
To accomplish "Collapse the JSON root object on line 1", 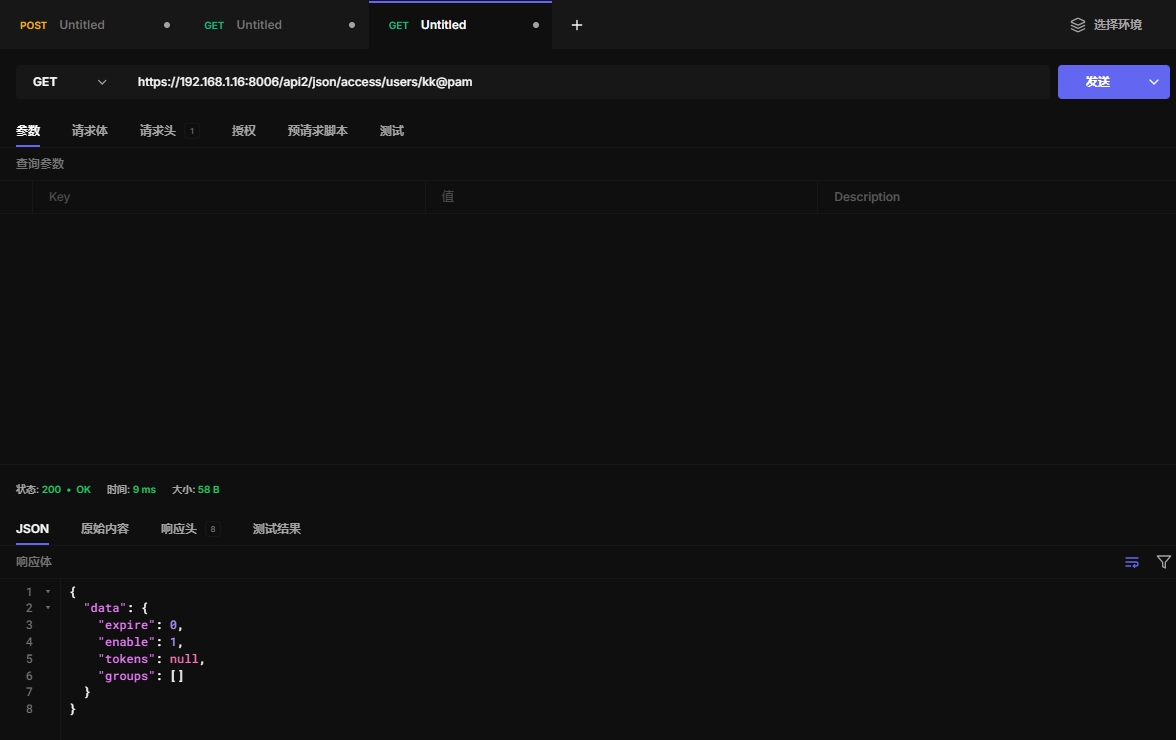I will (48, 592).
